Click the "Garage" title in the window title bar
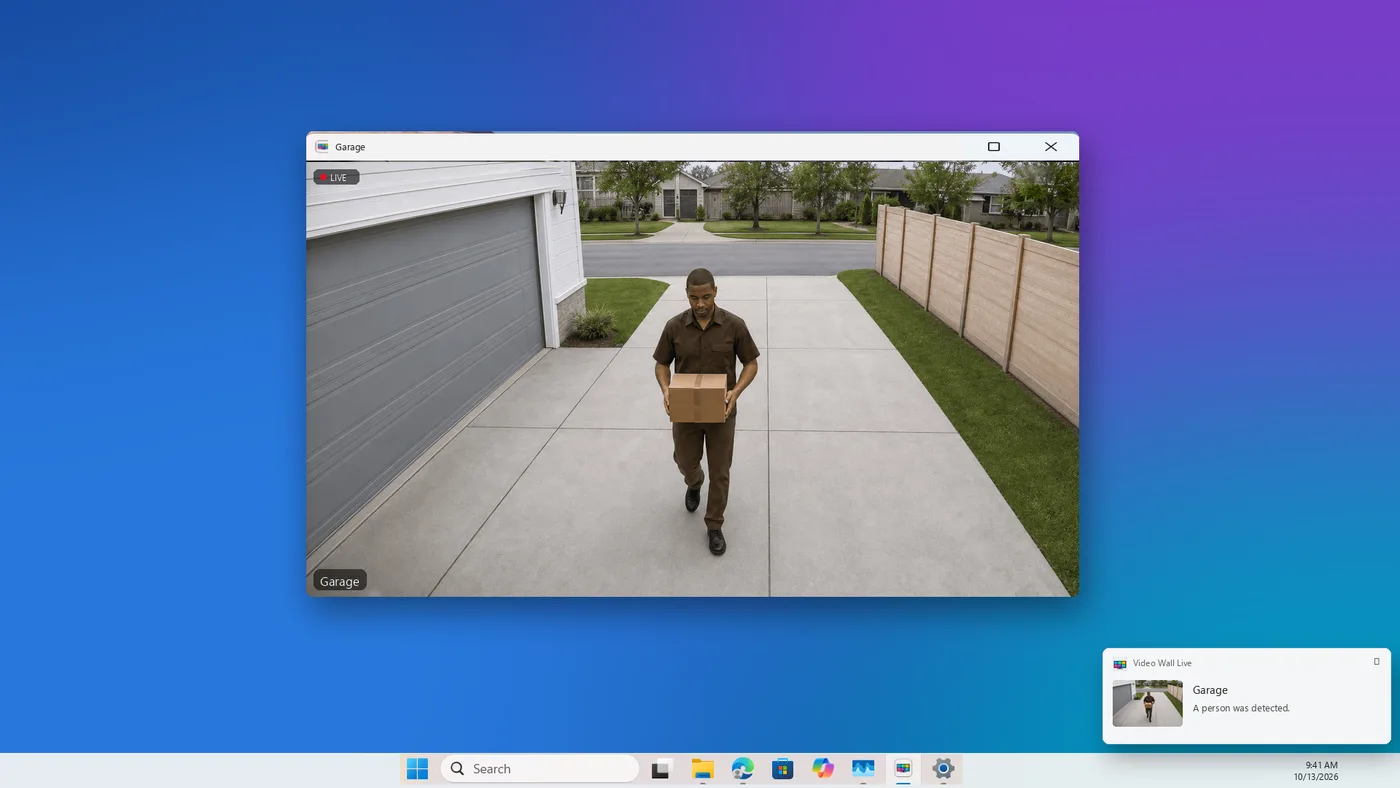 pyautogui.click(x=350, y=147)
